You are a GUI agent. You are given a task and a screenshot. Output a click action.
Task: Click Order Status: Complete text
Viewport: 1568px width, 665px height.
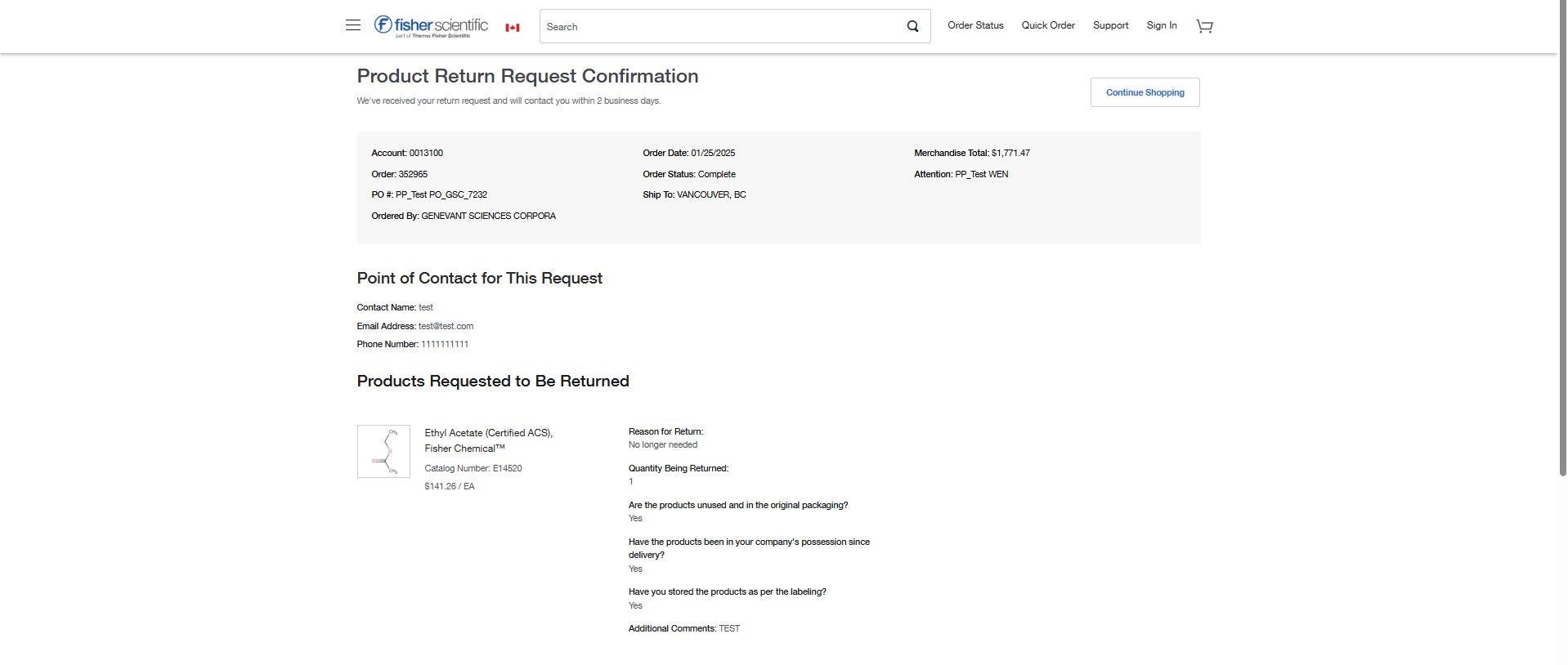[689, 174]
